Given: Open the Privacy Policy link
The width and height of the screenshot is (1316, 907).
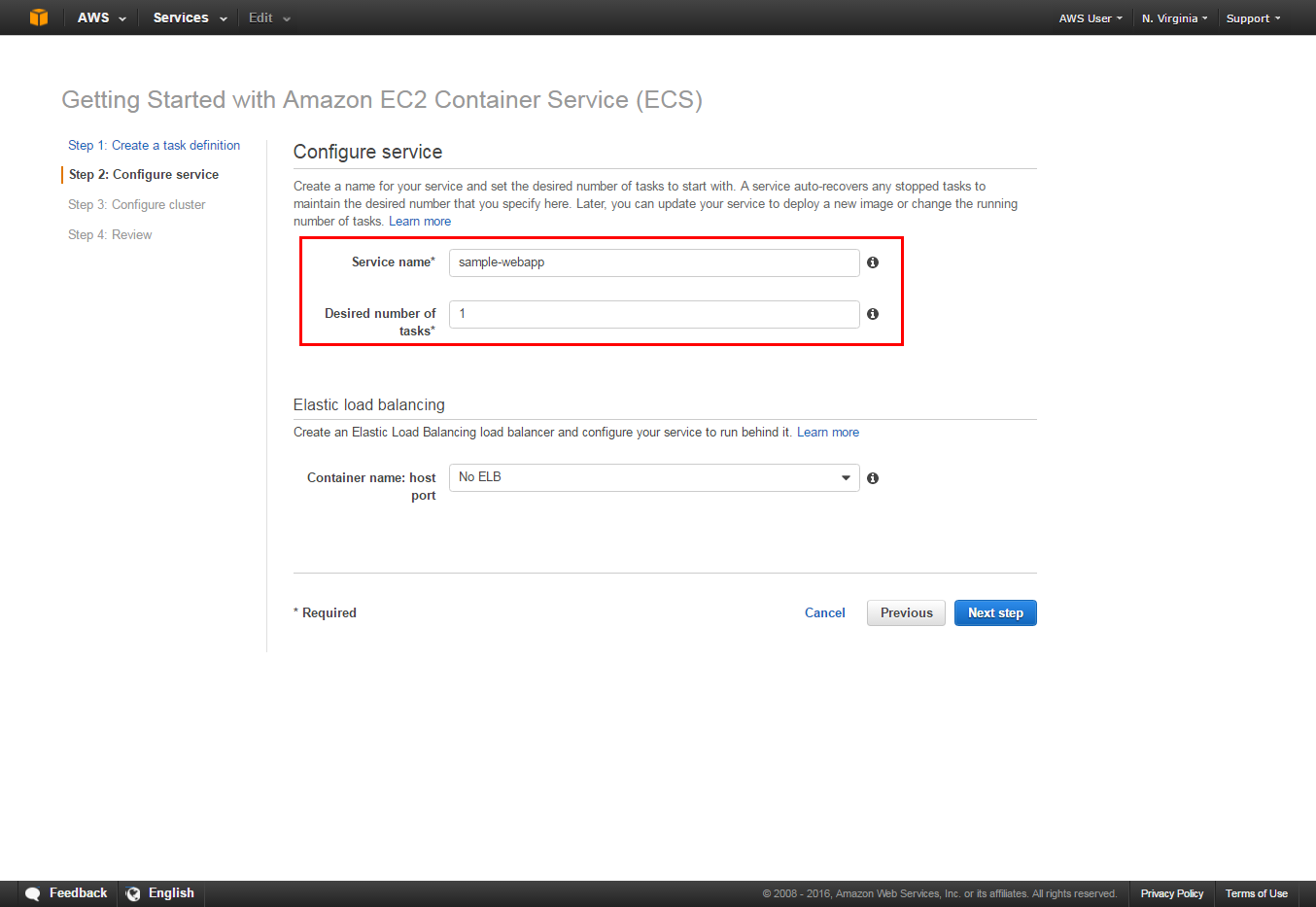Looking at the screenshot, I should click(1171, 893).
